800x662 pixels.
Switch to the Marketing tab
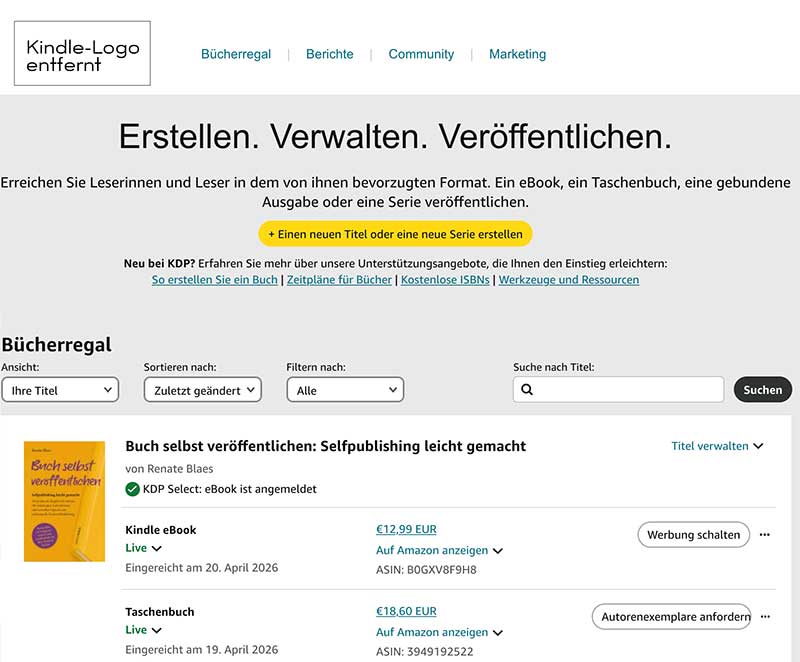(517, 54)
